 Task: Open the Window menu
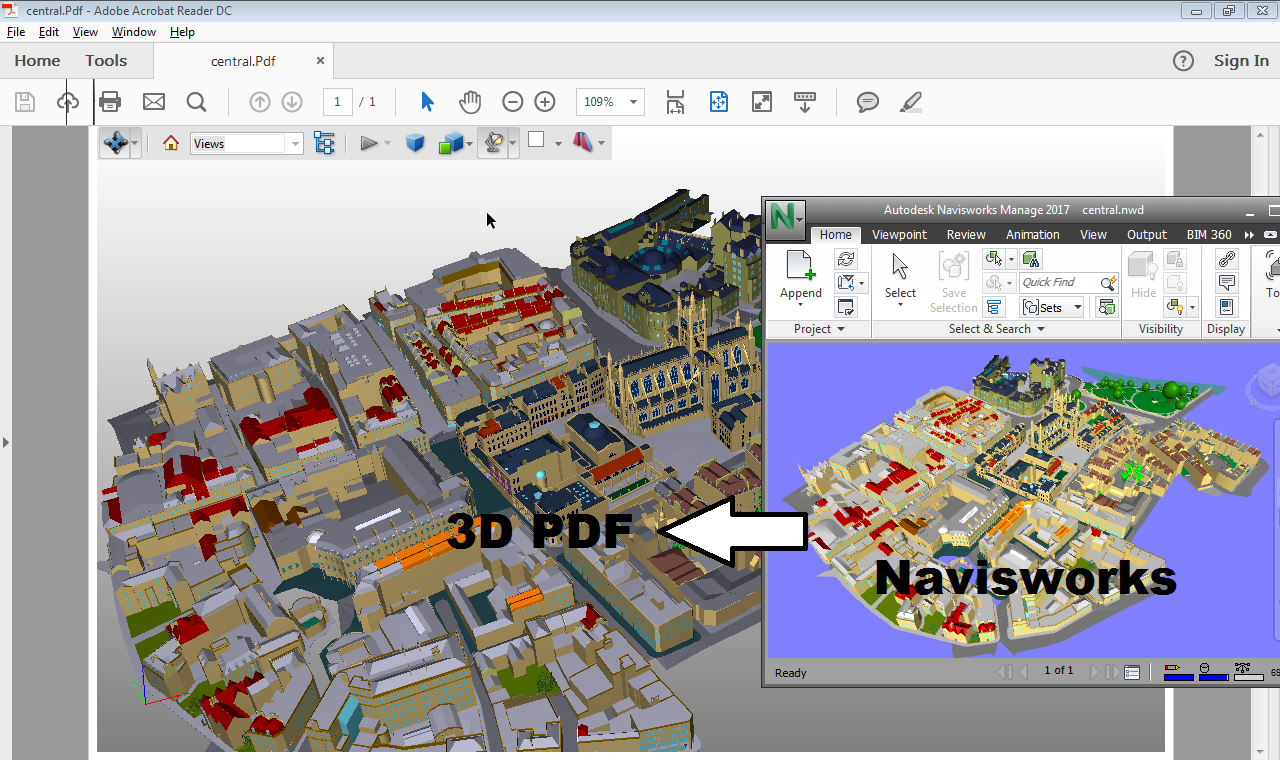pyautogui.click(x=133, y=32)
